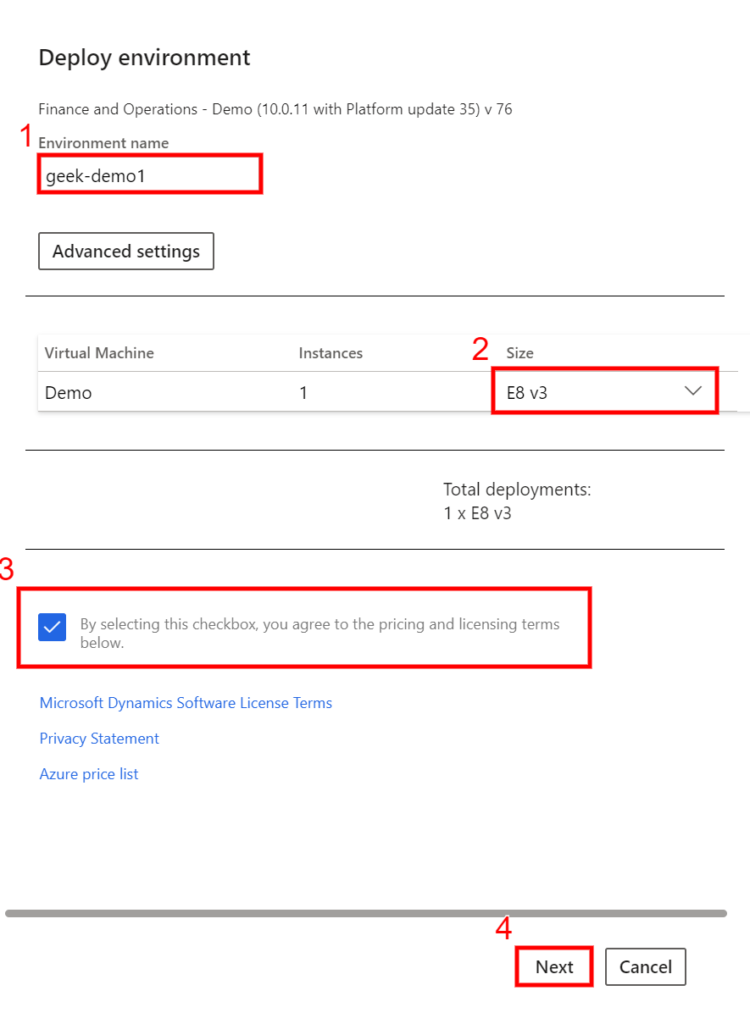Click the Virtual Machine column header

coord(99,353)
